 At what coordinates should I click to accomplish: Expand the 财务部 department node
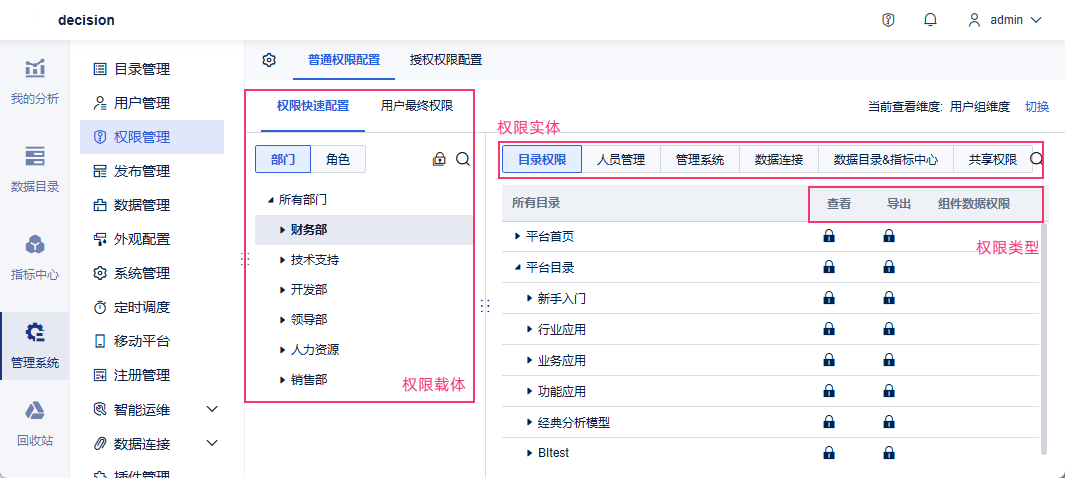coord(284,230)
